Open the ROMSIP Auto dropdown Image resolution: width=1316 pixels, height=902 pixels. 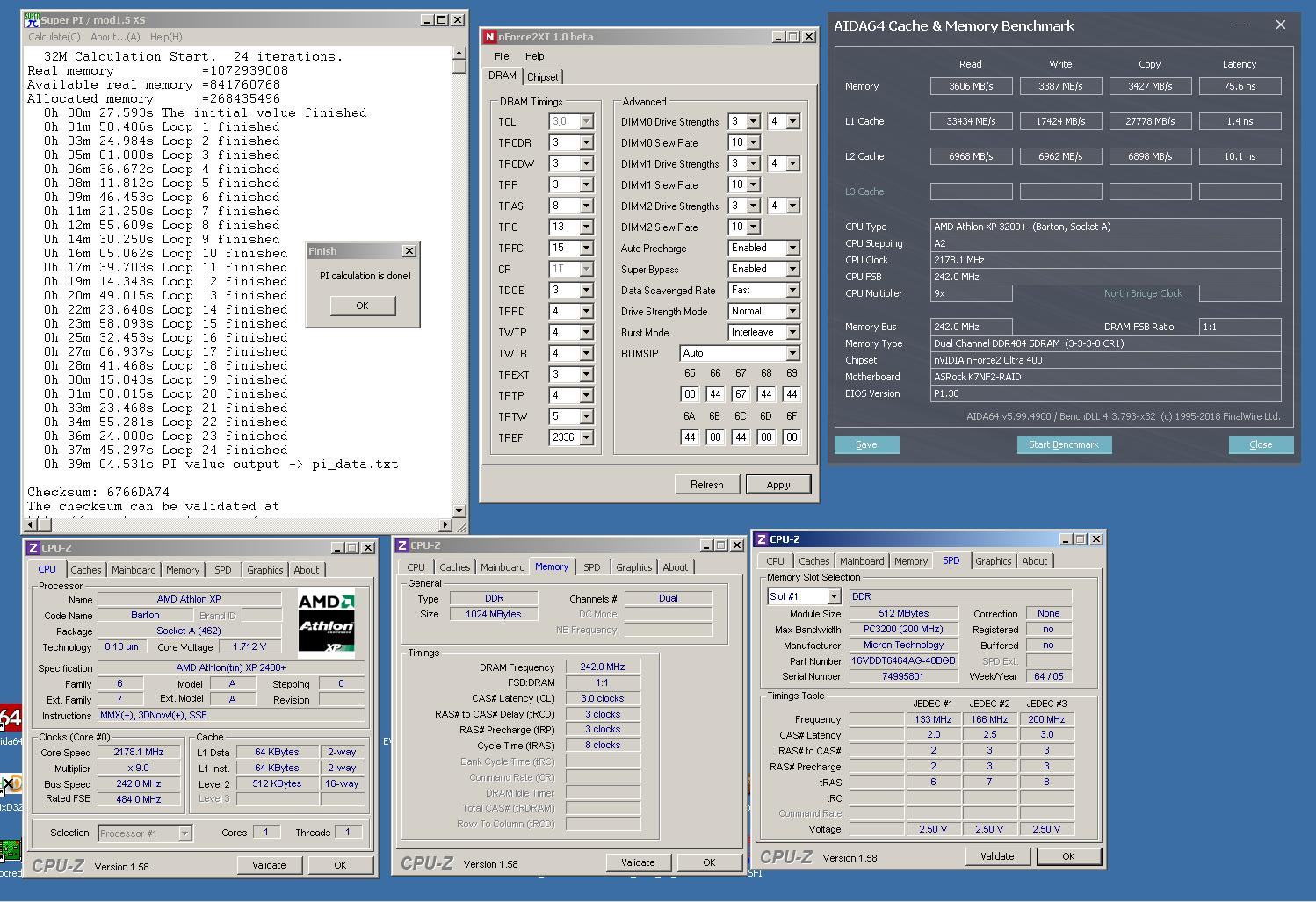click(792, 353)
